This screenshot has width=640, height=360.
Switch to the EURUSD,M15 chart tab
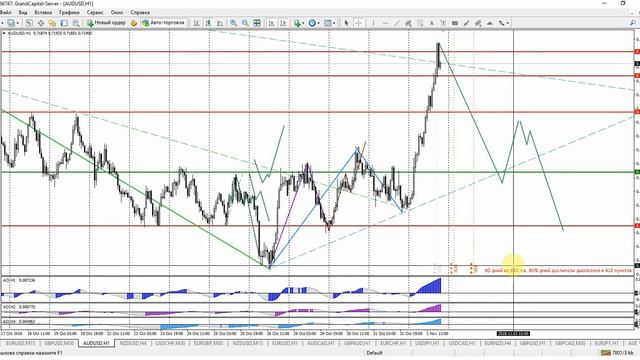pyautogui.click(x=20, y=343)
